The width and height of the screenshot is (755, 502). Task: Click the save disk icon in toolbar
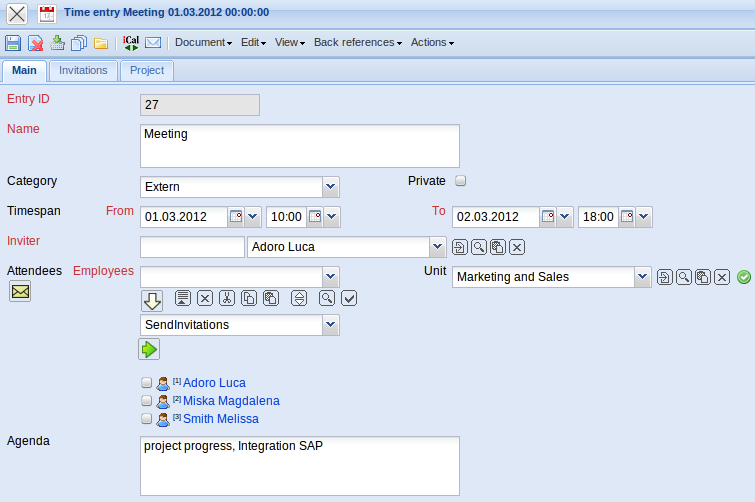[13, 43]
